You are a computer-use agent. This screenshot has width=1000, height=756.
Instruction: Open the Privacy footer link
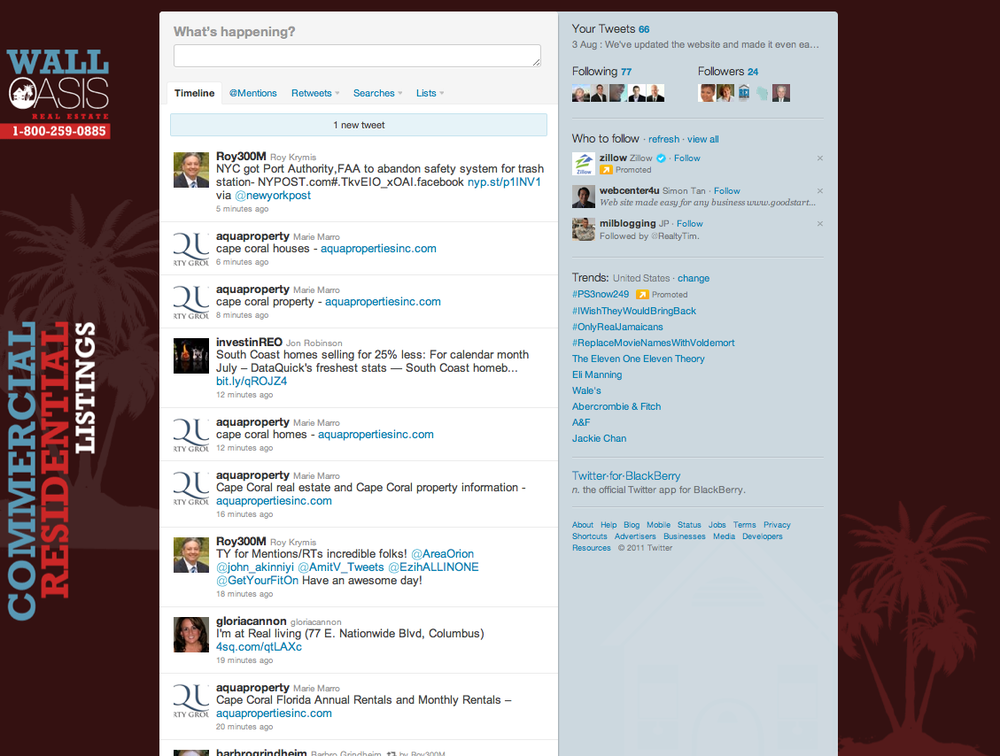coord(777,525)
